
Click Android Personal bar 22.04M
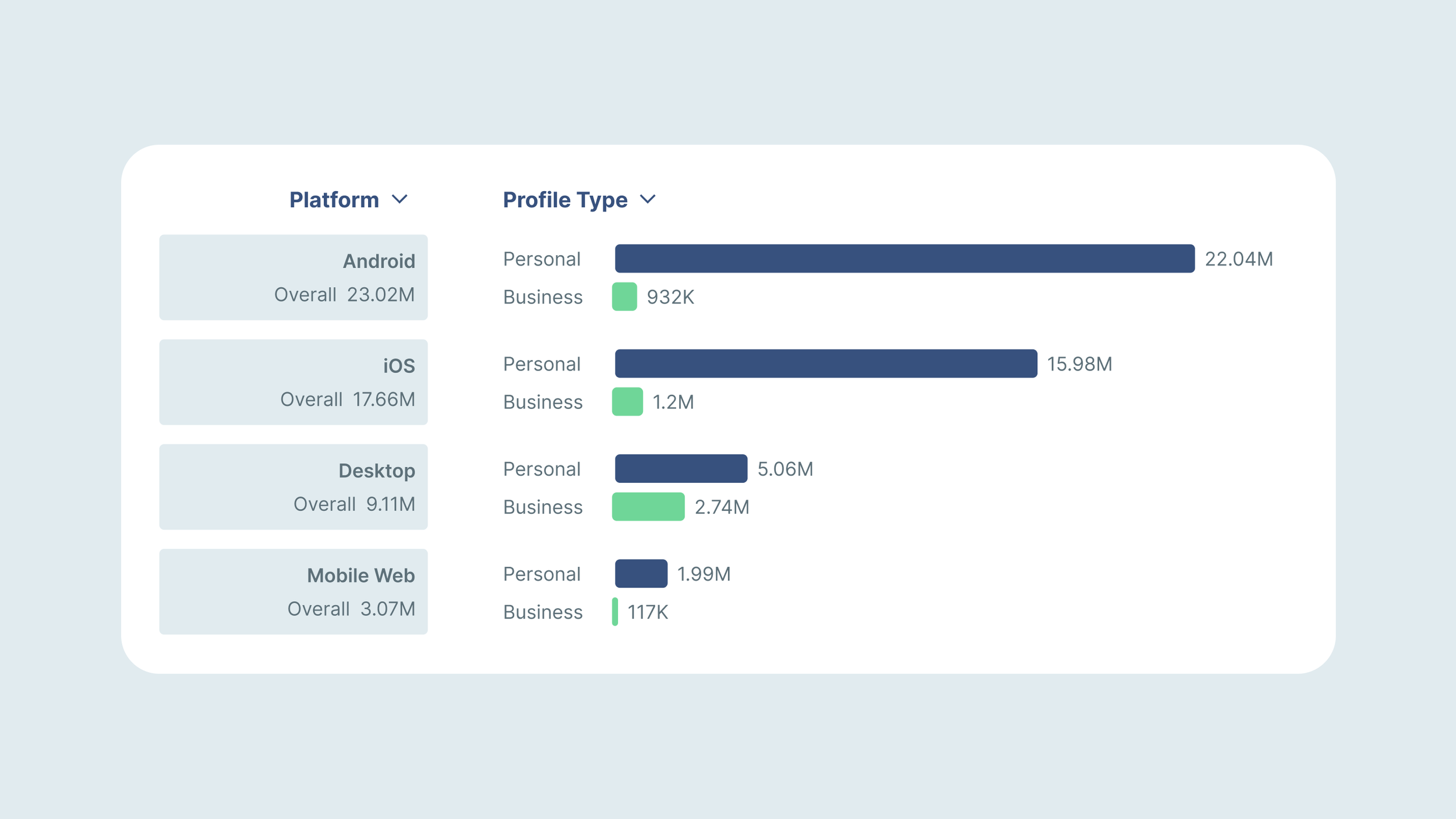pos(904,259)
